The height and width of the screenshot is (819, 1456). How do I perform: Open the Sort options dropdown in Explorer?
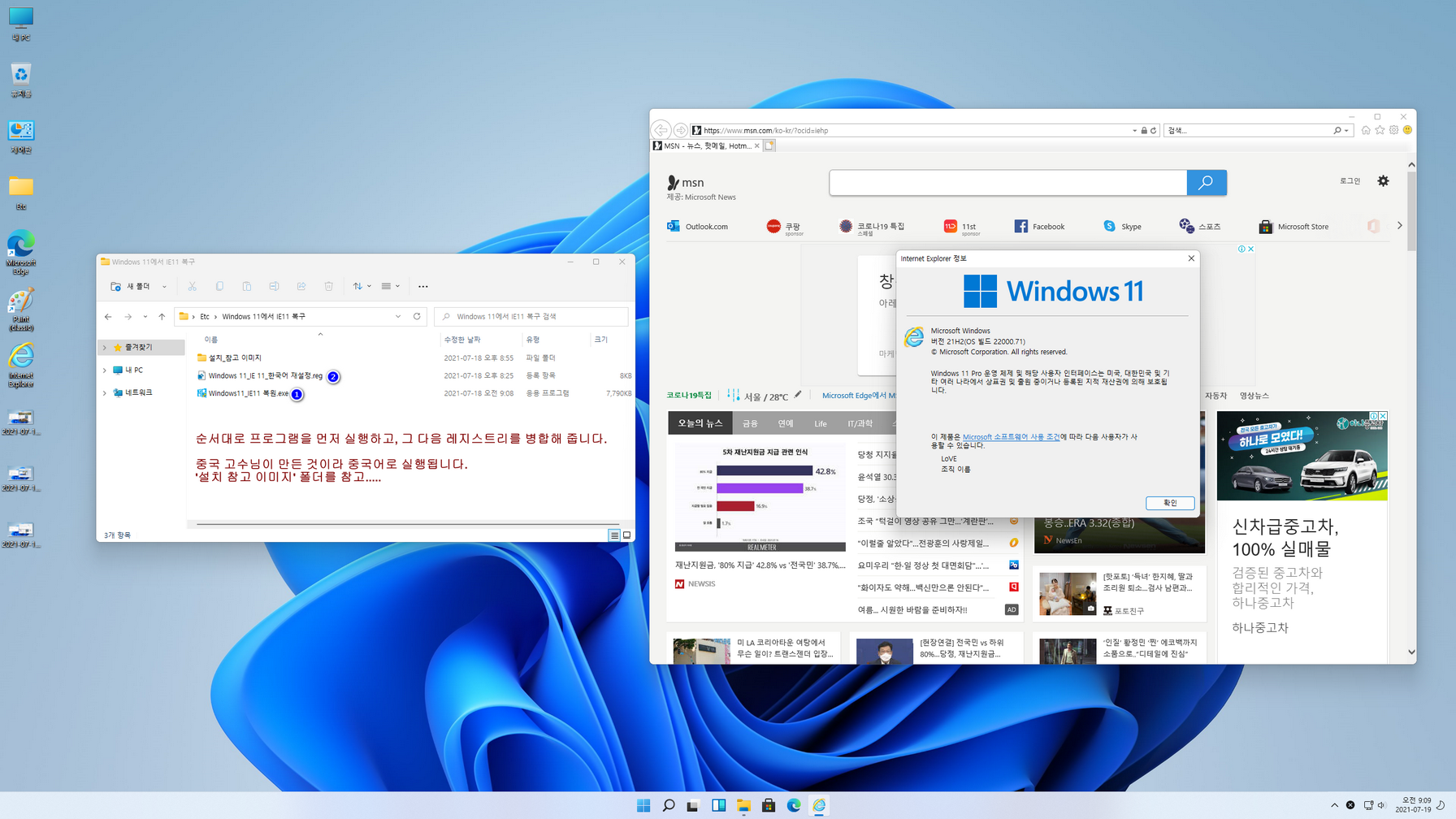coord(362,286)
